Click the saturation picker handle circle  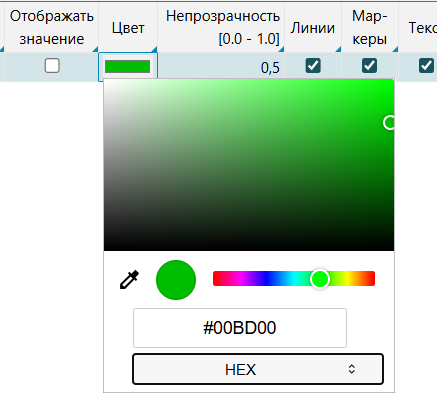pyautogui.click(x=389, y=123)
